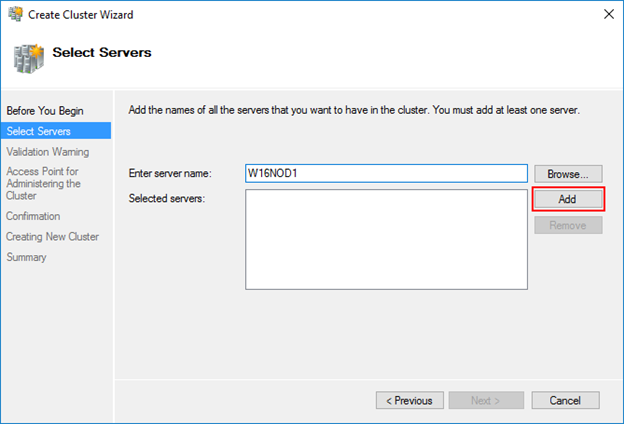Close the Create Cluster Wizard window
This screenshot has width=624, height=424.
608,14
